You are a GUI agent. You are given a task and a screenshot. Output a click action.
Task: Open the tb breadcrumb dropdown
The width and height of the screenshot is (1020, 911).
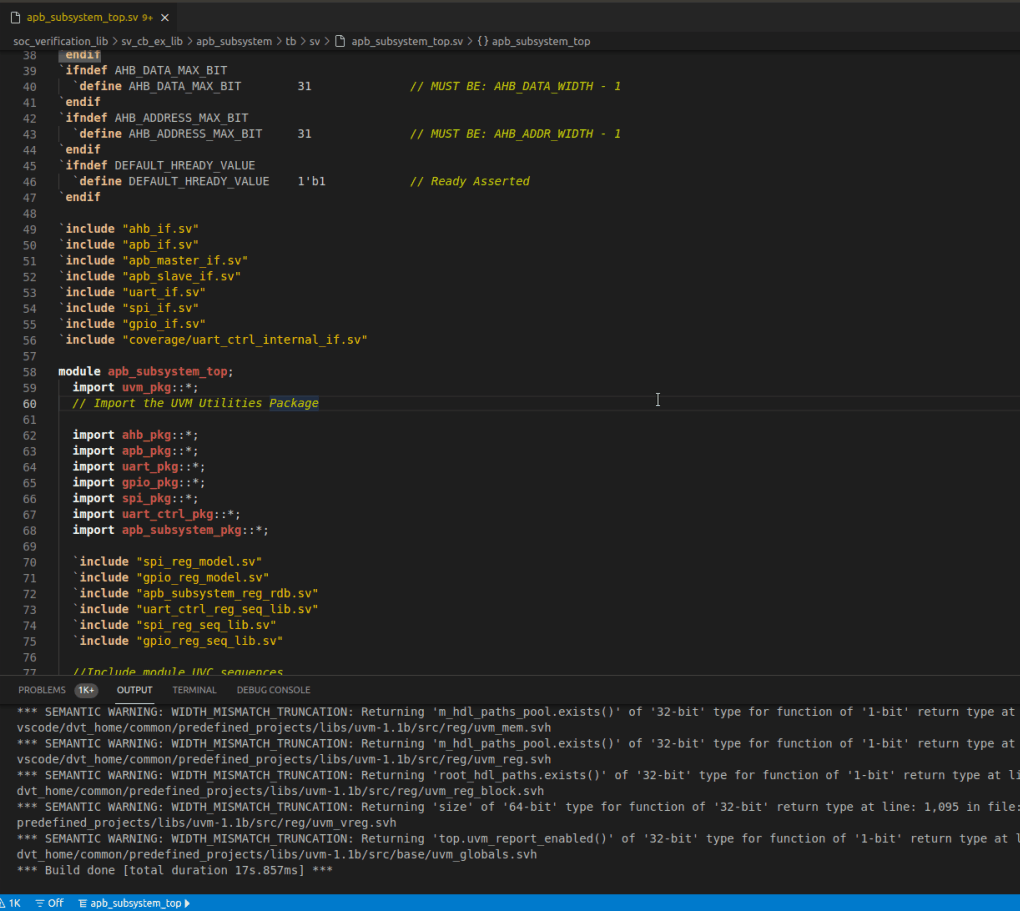290,42
